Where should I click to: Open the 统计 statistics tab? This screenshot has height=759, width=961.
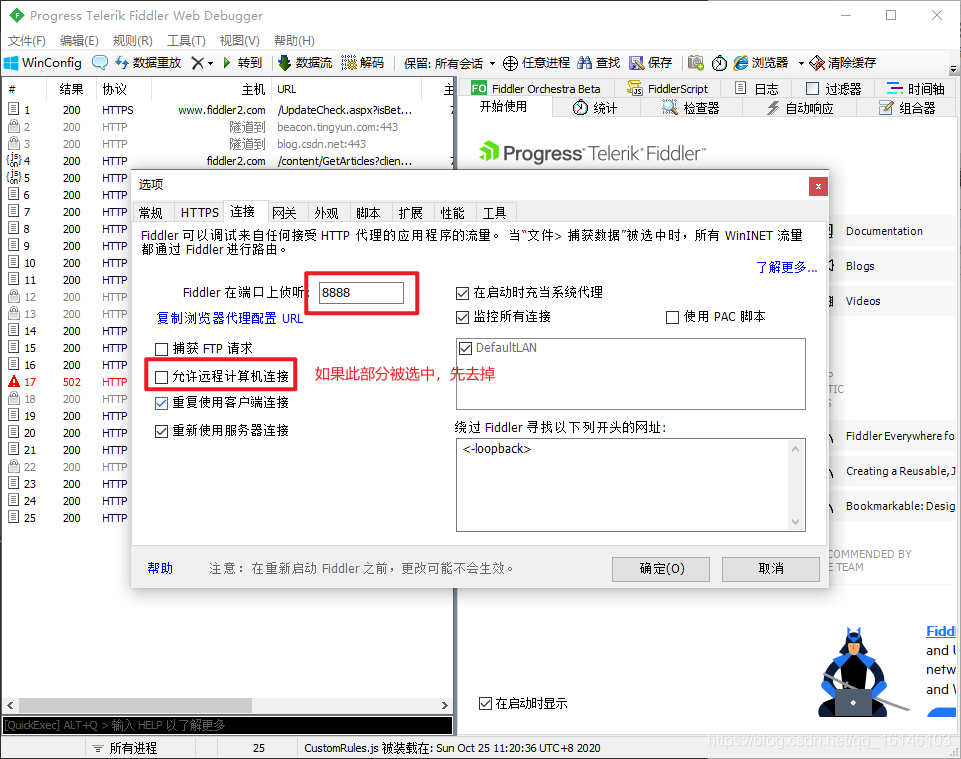(595, 108)
